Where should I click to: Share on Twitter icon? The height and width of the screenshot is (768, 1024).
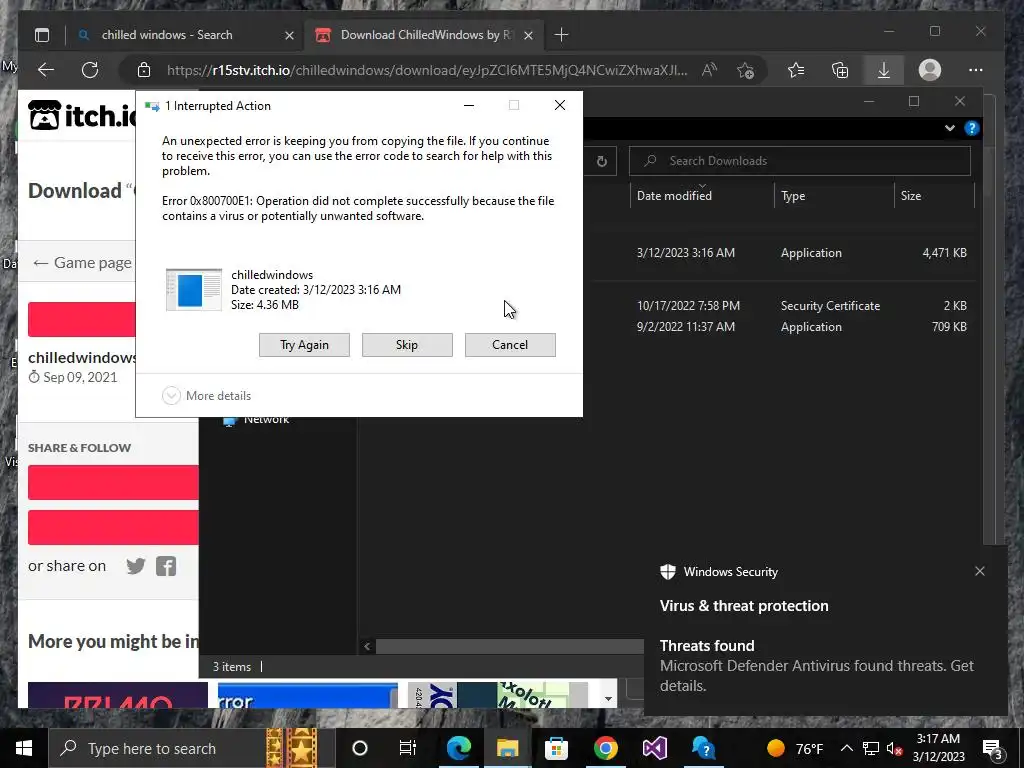click(x=136, y=566)
